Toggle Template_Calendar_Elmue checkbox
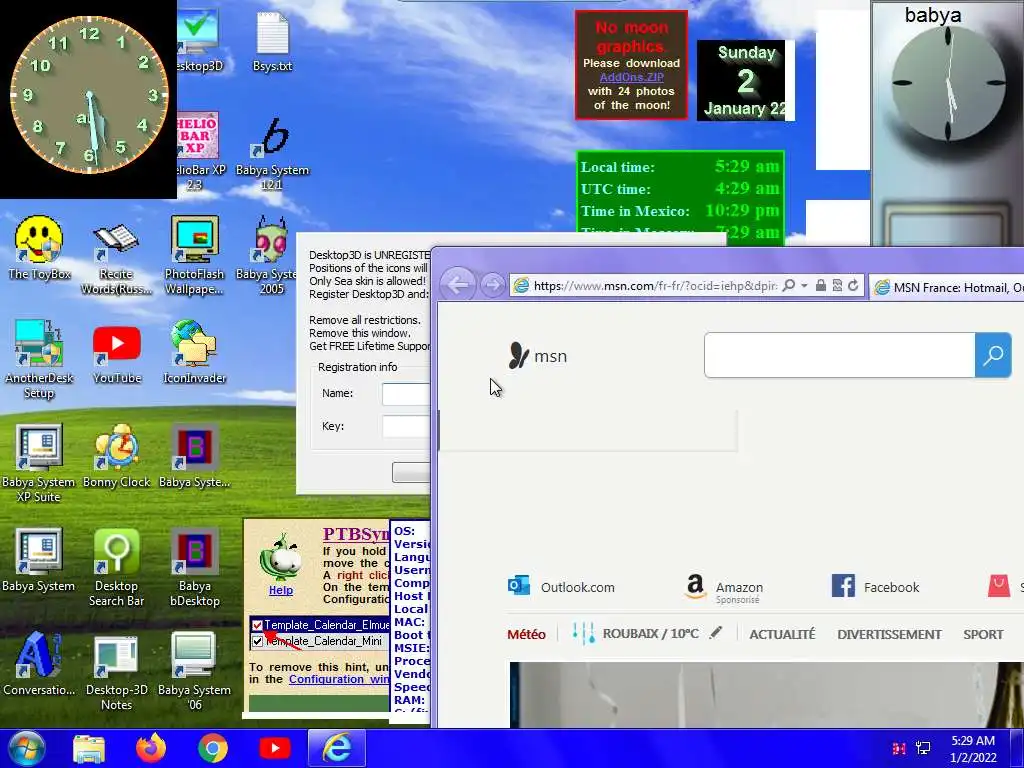The height and width of the screenshot is (768, 1024). [x=257, y=625]
